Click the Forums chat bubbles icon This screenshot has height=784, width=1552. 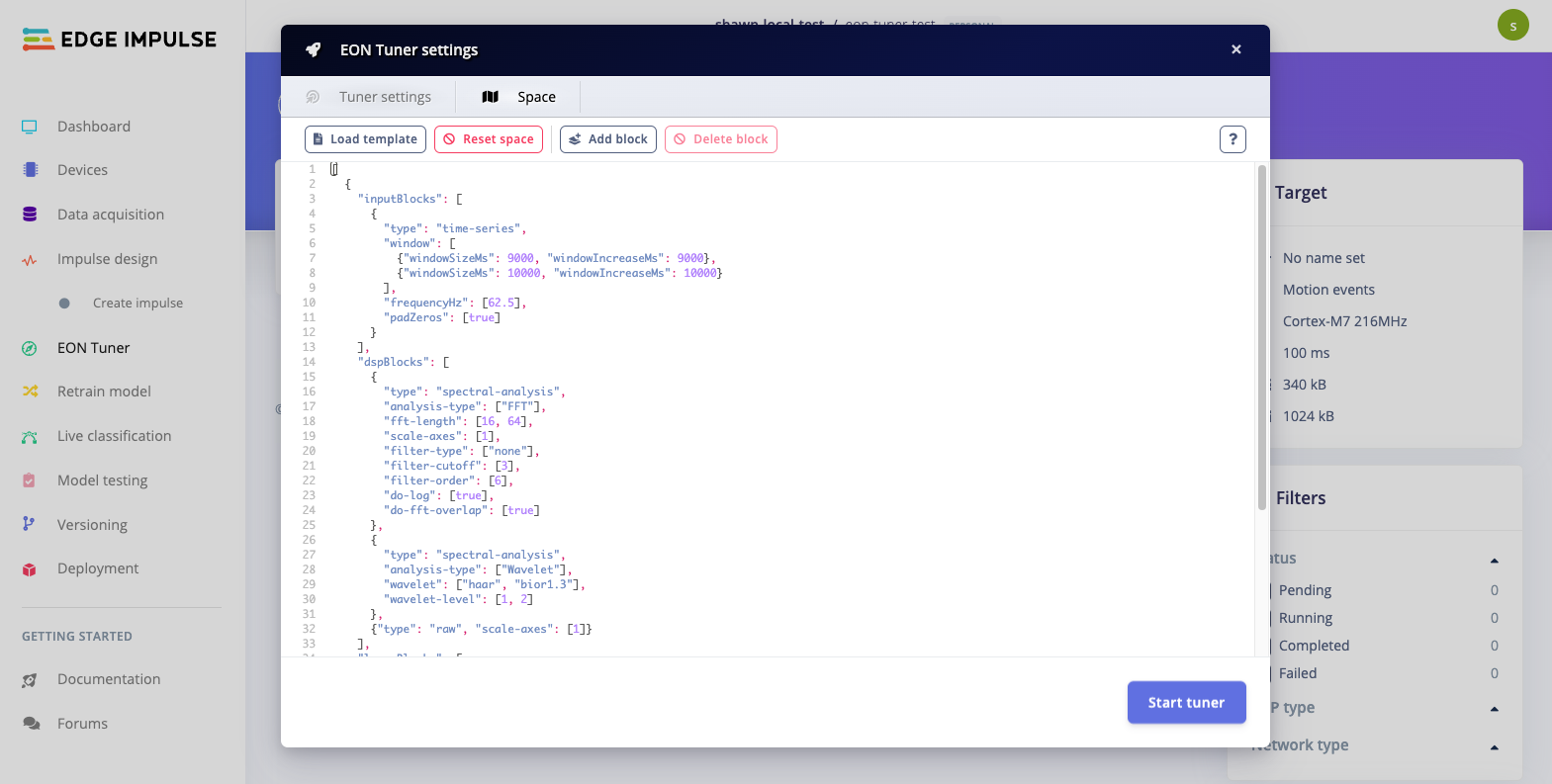[32, 724]
